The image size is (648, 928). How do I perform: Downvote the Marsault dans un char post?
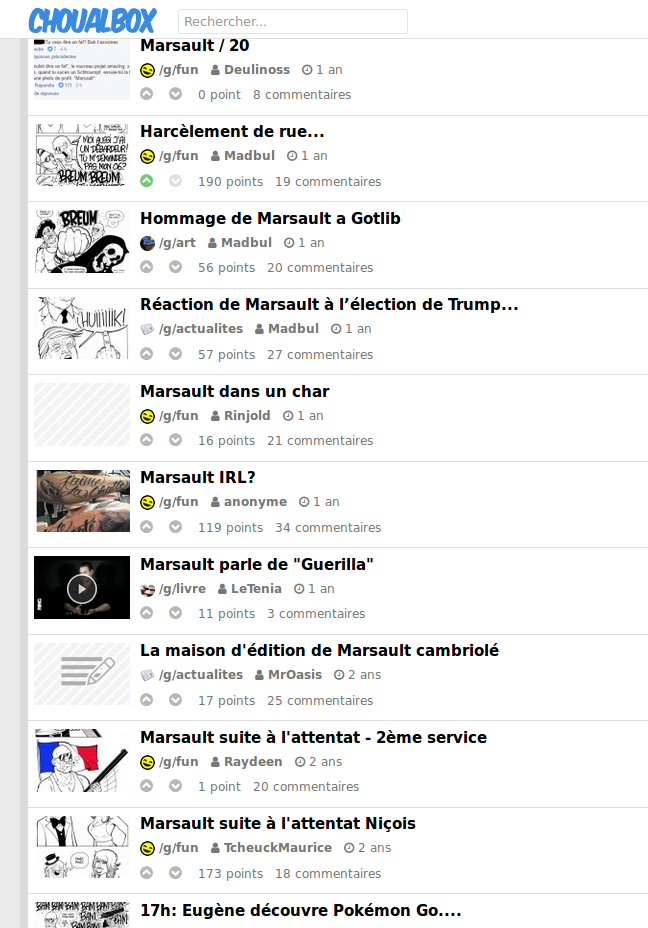(x=176, y=440)
